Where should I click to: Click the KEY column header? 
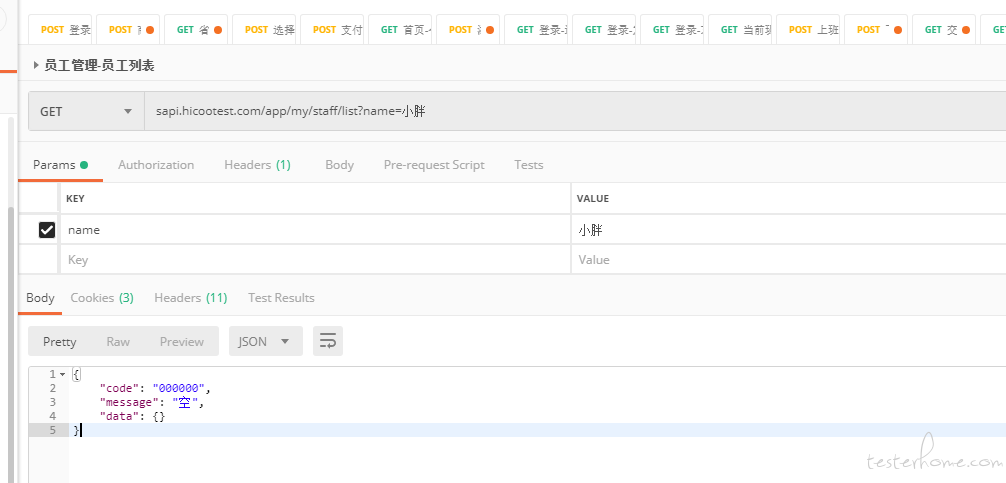(75, 199)
